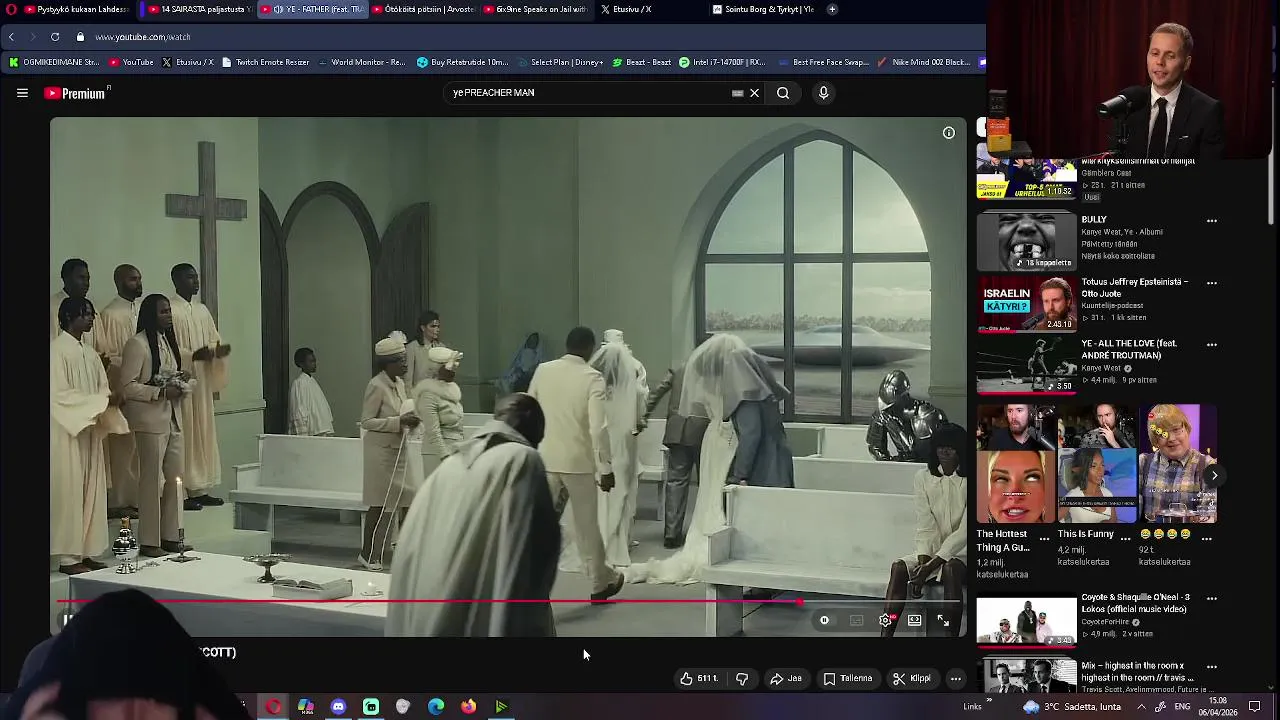
Task: Open options for Mix - highest in the room
Action: pyautogui.click(x=1211, y=667)
